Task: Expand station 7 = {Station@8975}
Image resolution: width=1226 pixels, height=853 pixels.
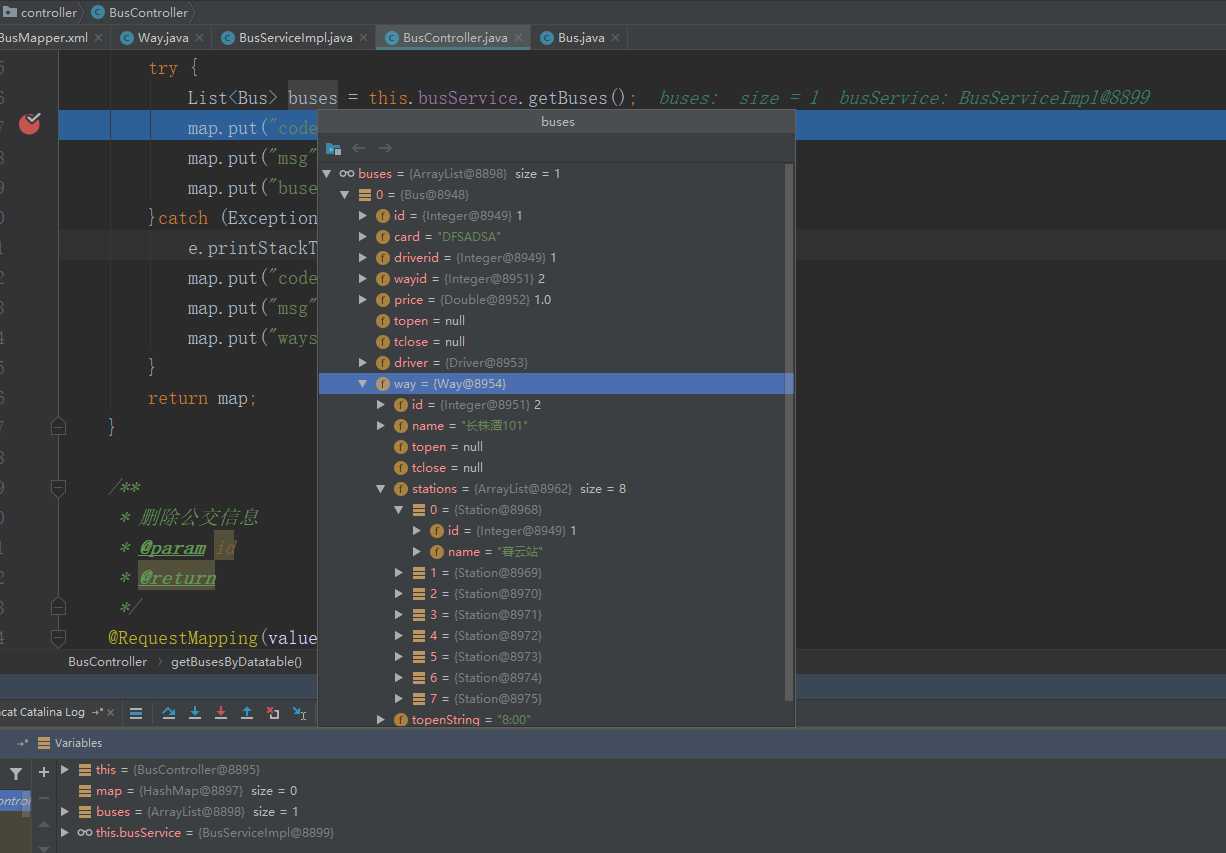Action: 399,699
